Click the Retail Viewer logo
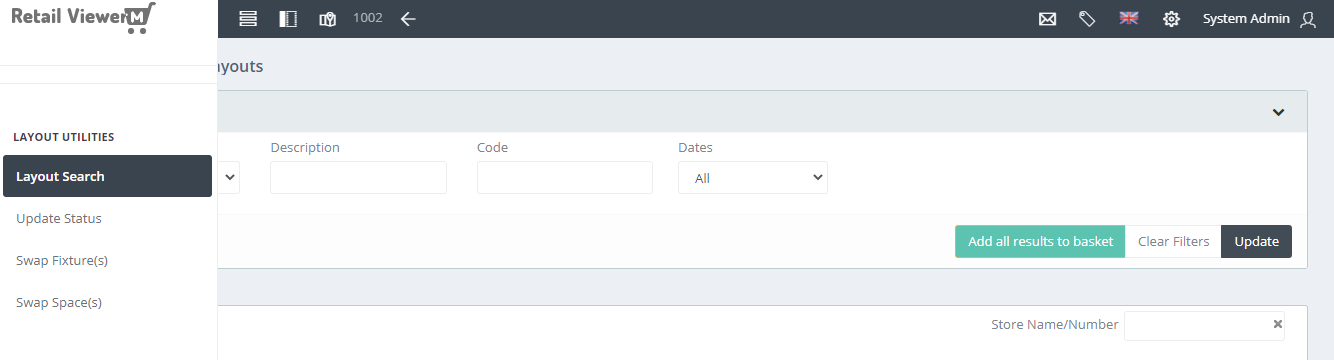Image resolution: width=1334 pixels, height=360 pixels. [x=83, y=17]
